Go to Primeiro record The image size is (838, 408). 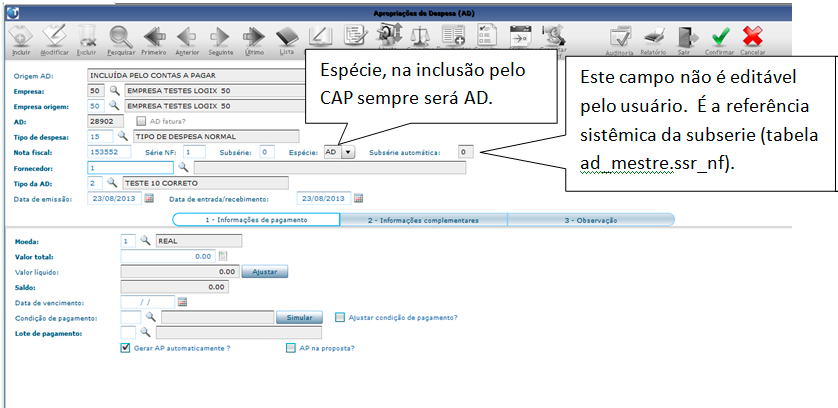[x=153, y=37]
